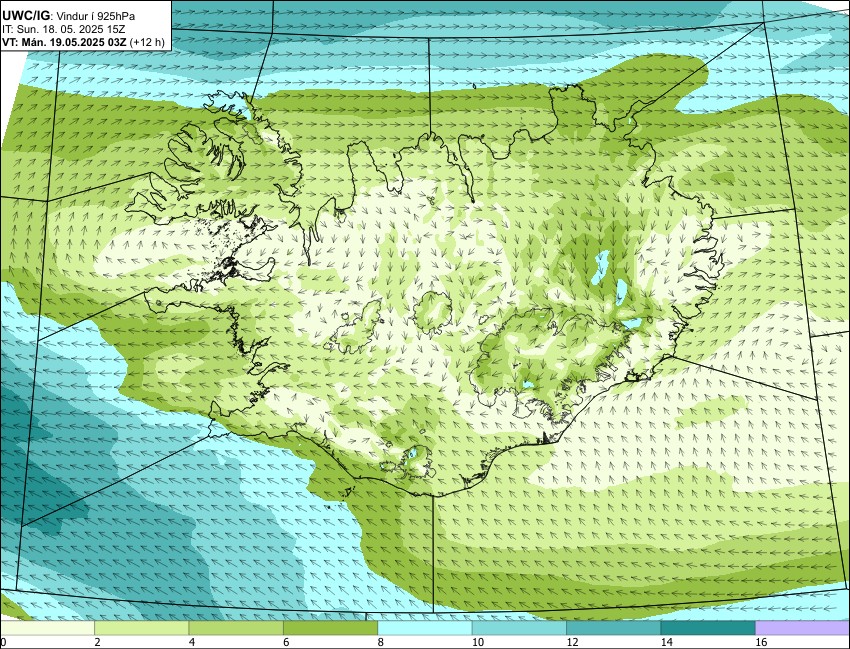Click the 'Vindur í 925hPa' label
Viewport: 850px width, 649px height.
tap(96, 17)
